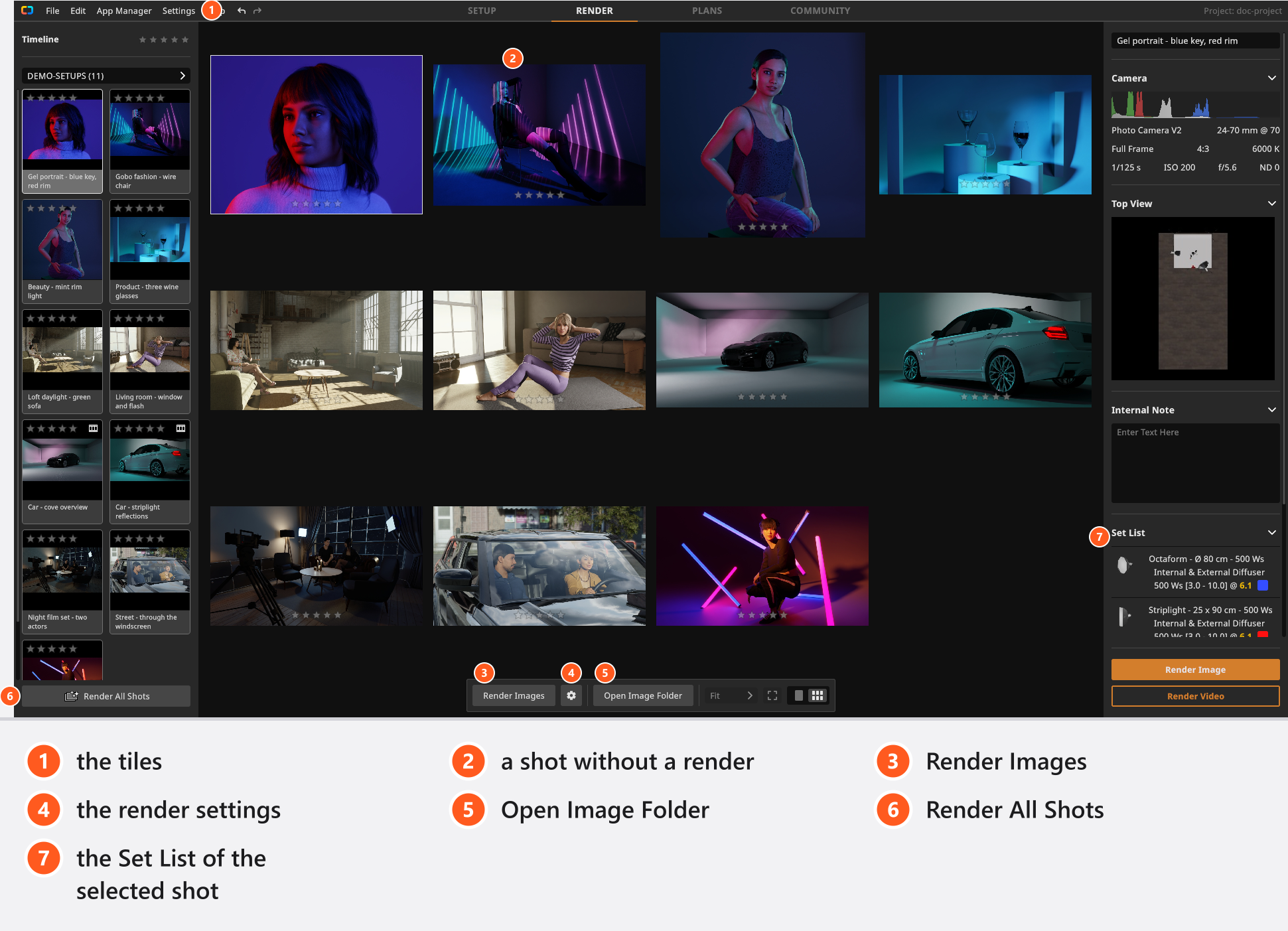
Task: Click the Render Video button
Action: tap(1195, 696)
